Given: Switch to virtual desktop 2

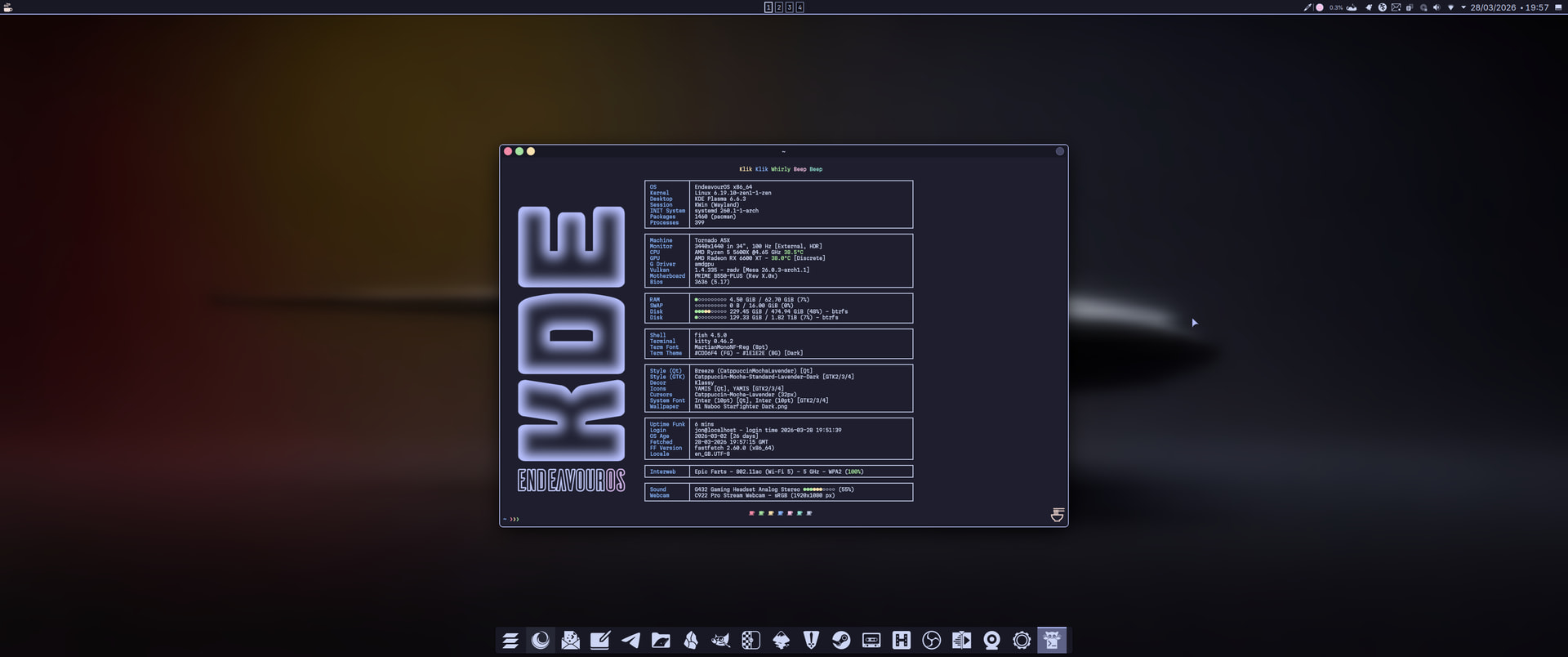Looking at the screenshot, I should (x=778, y=7).
